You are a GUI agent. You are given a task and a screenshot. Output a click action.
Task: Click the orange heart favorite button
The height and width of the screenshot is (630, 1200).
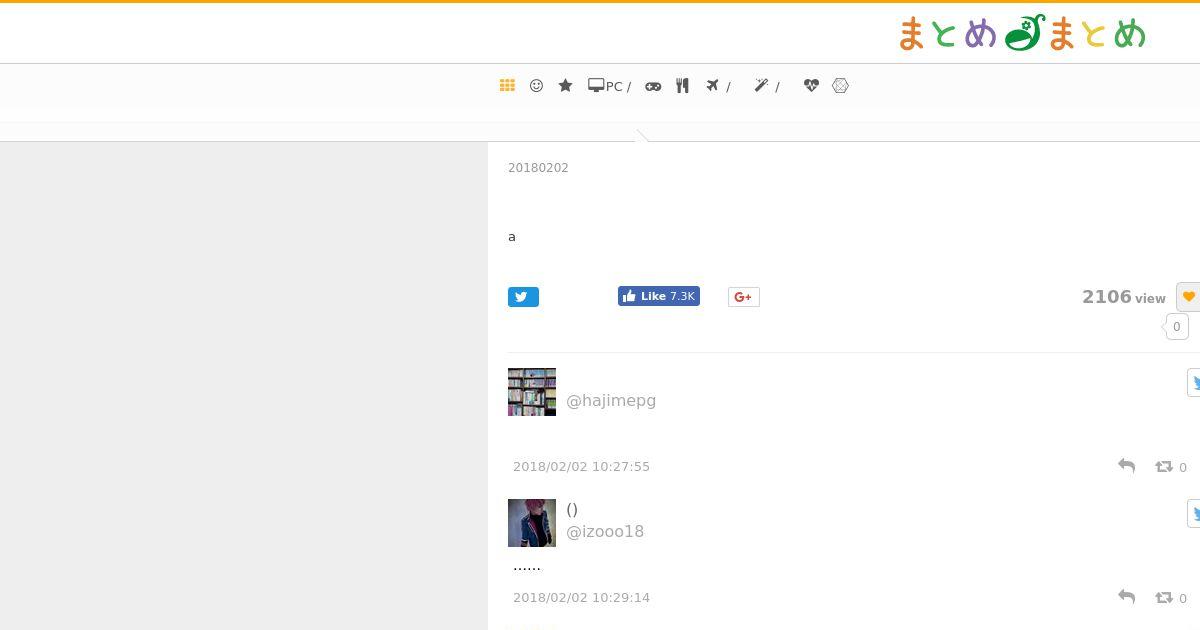(1188, 297)
